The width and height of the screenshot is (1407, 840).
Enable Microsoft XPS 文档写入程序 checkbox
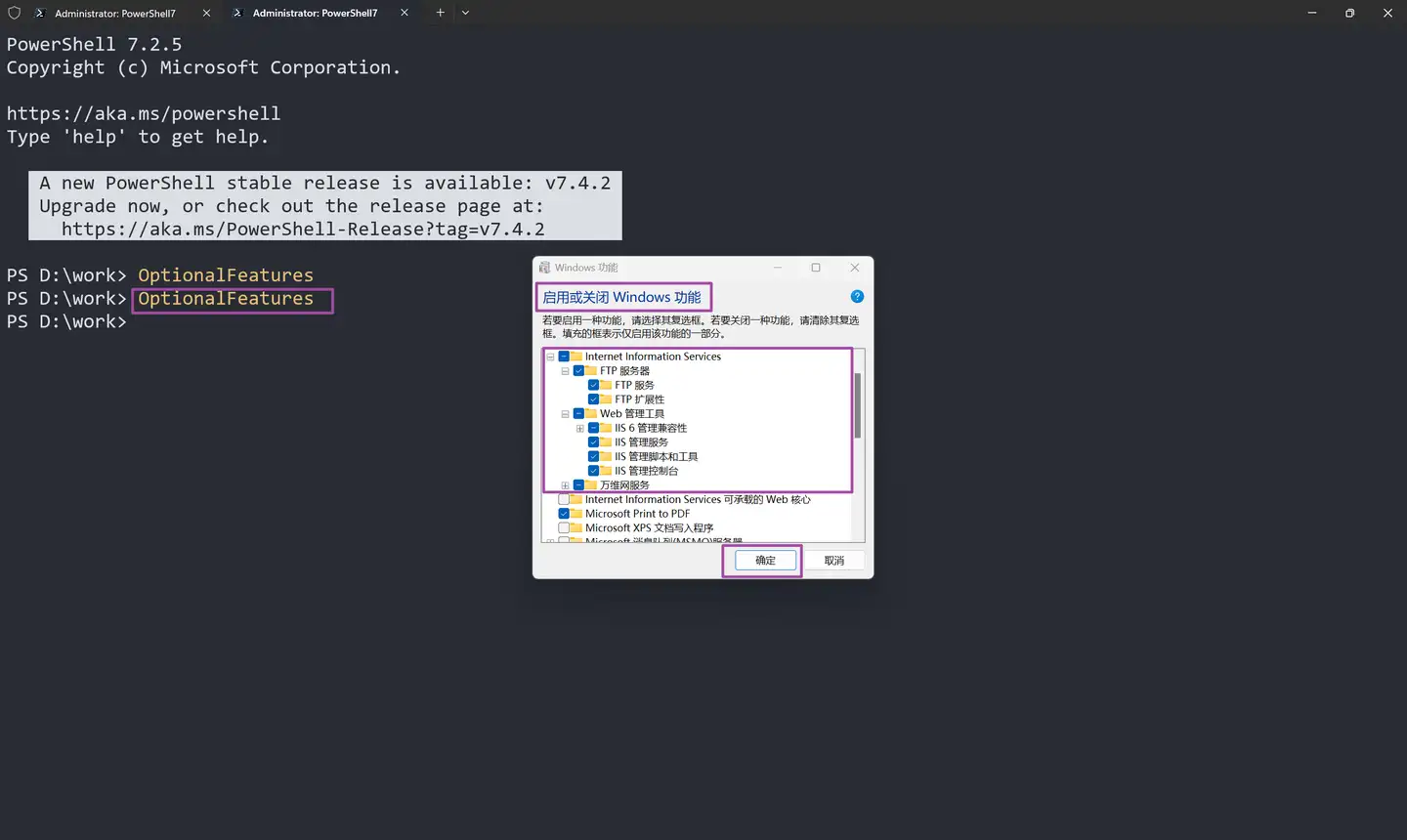[564, 528]
